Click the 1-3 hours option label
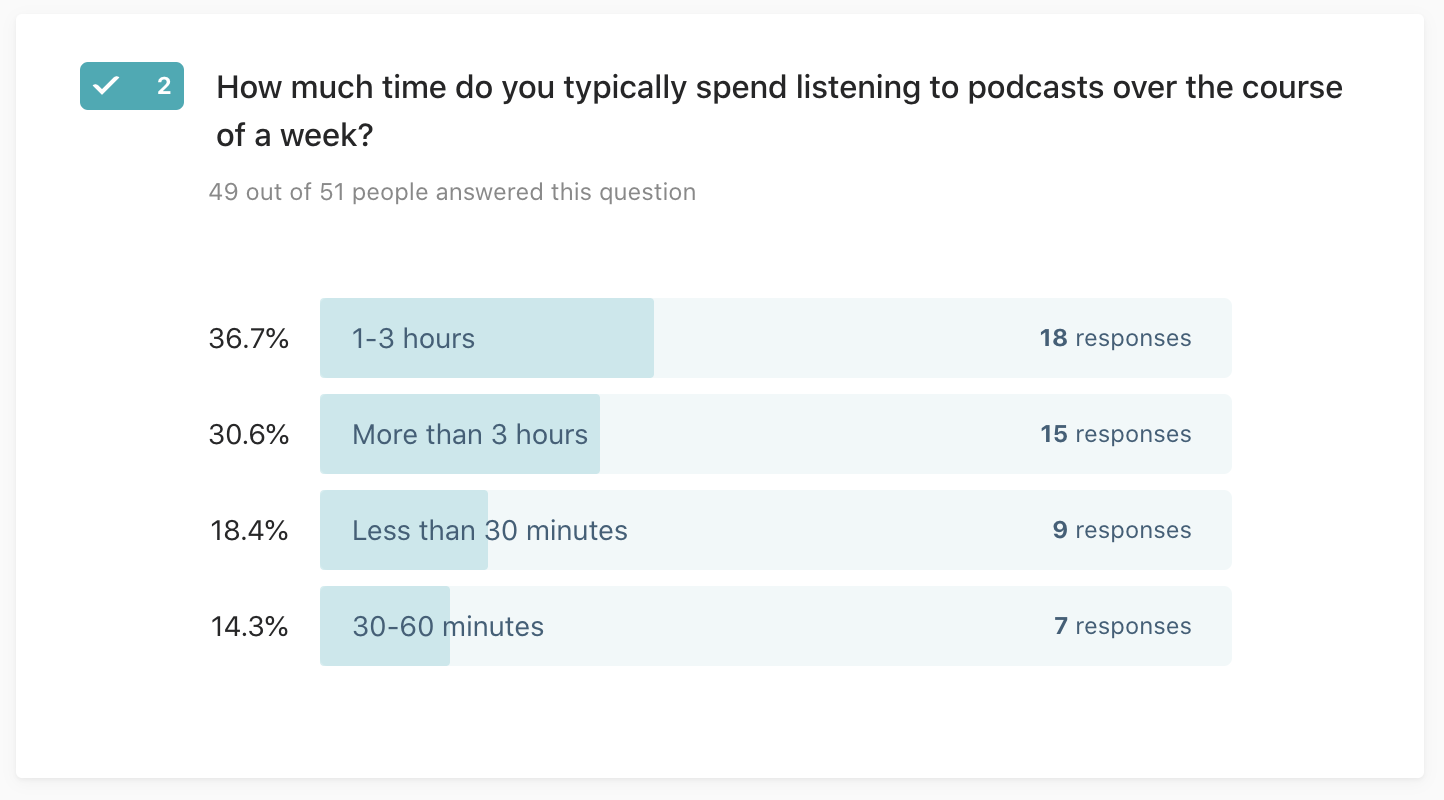This screenshot has width=1444, height=800. point(413,338)
